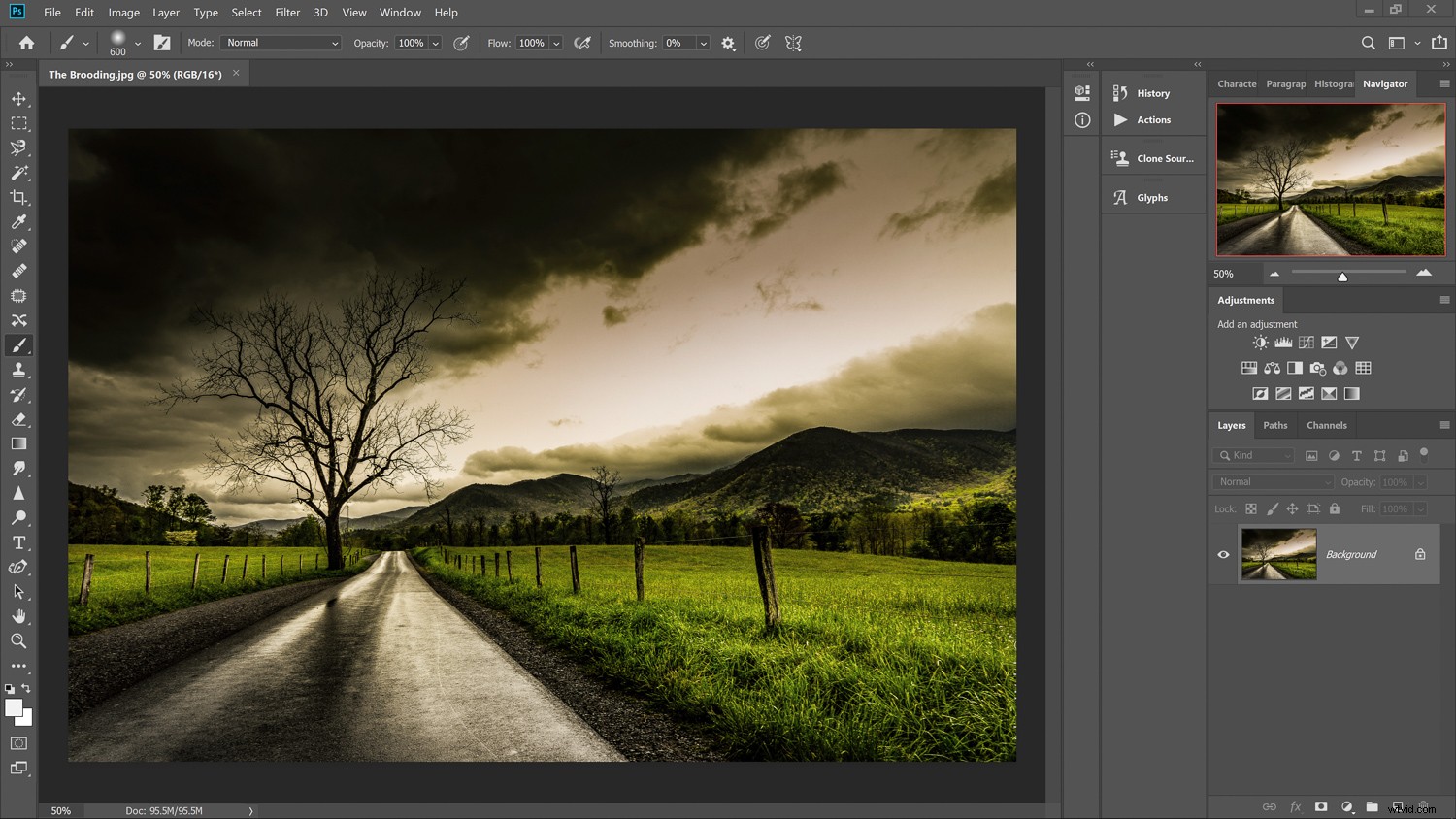1456x819 pixels.
Task: Switch to the Channels tab
Action: coord(1326,425)
